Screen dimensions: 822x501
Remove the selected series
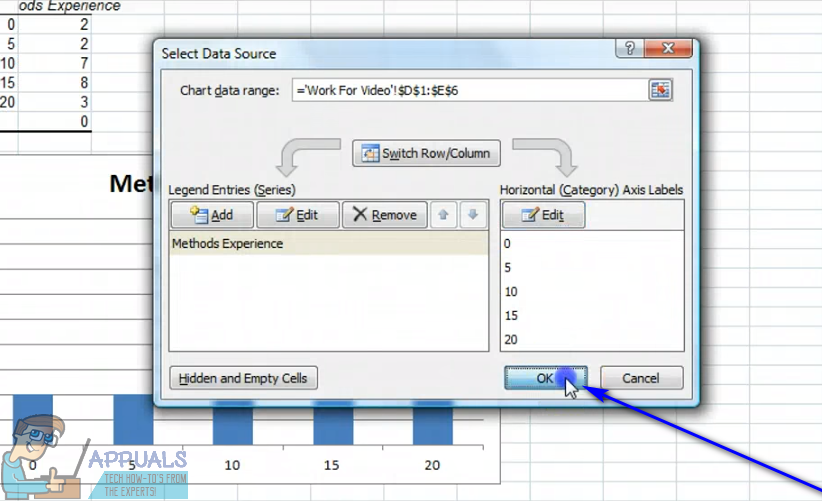tap(384, 215)
